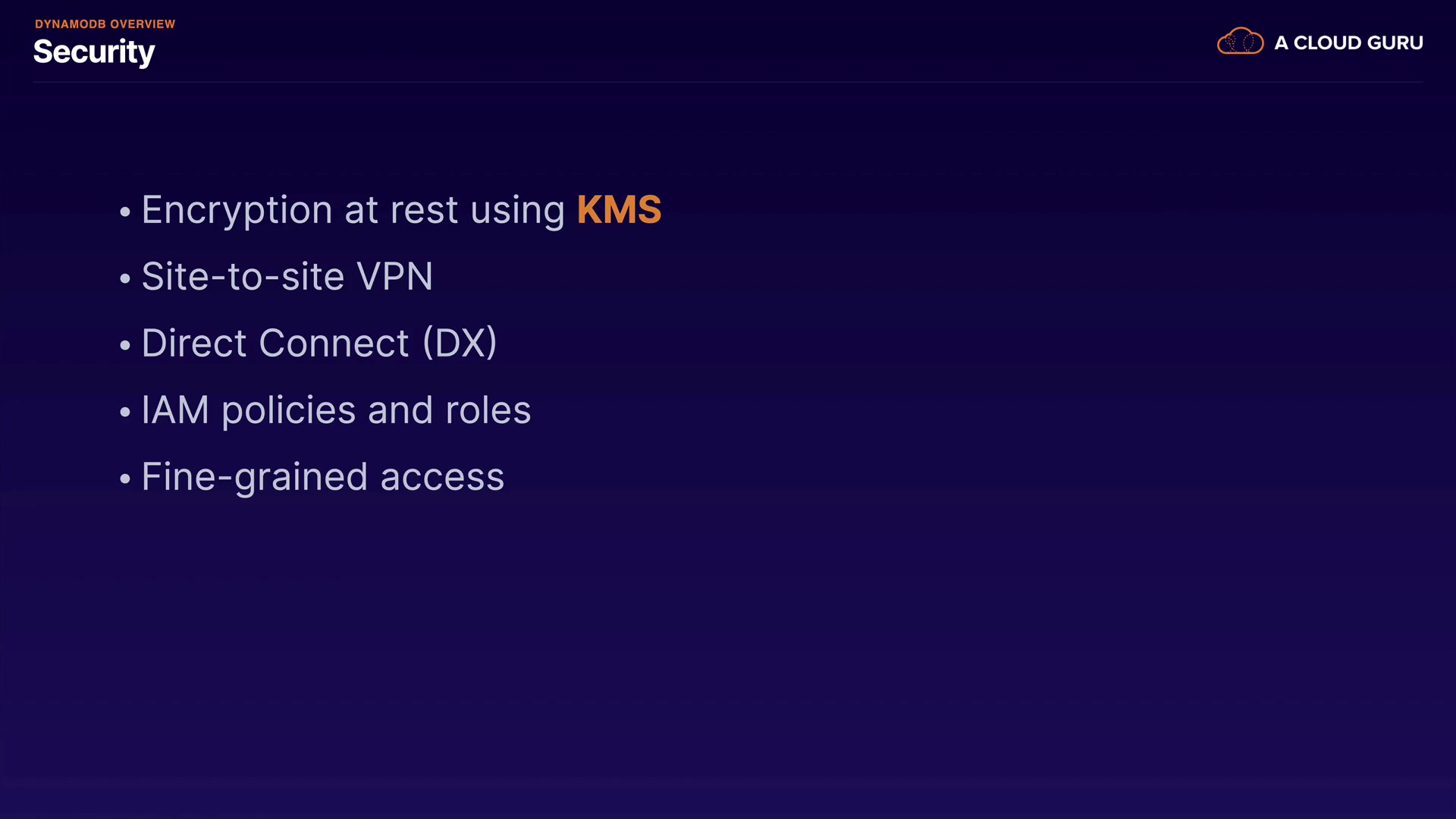Click the bullet dot before Encryption
Screen dimensions: 1456x819
(125, 212)
